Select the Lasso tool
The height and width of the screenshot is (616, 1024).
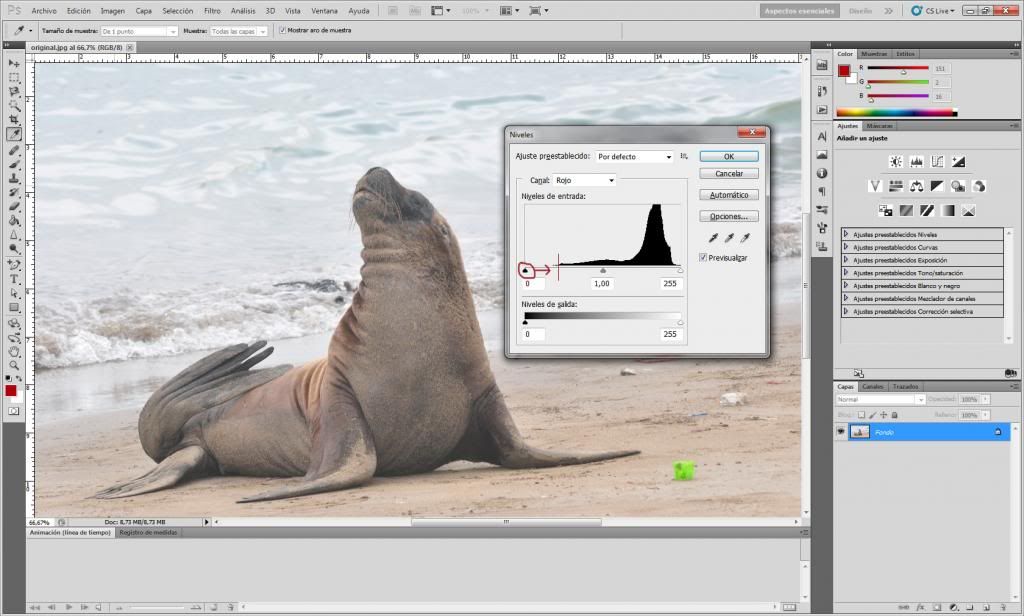(x=14, y=91)
